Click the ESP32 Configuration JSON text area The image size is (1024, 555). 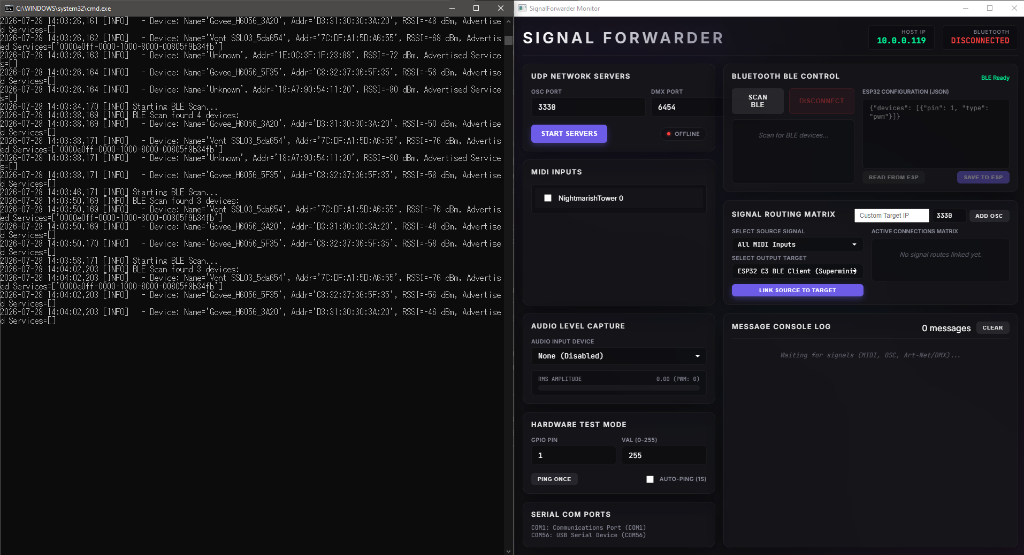936,134
